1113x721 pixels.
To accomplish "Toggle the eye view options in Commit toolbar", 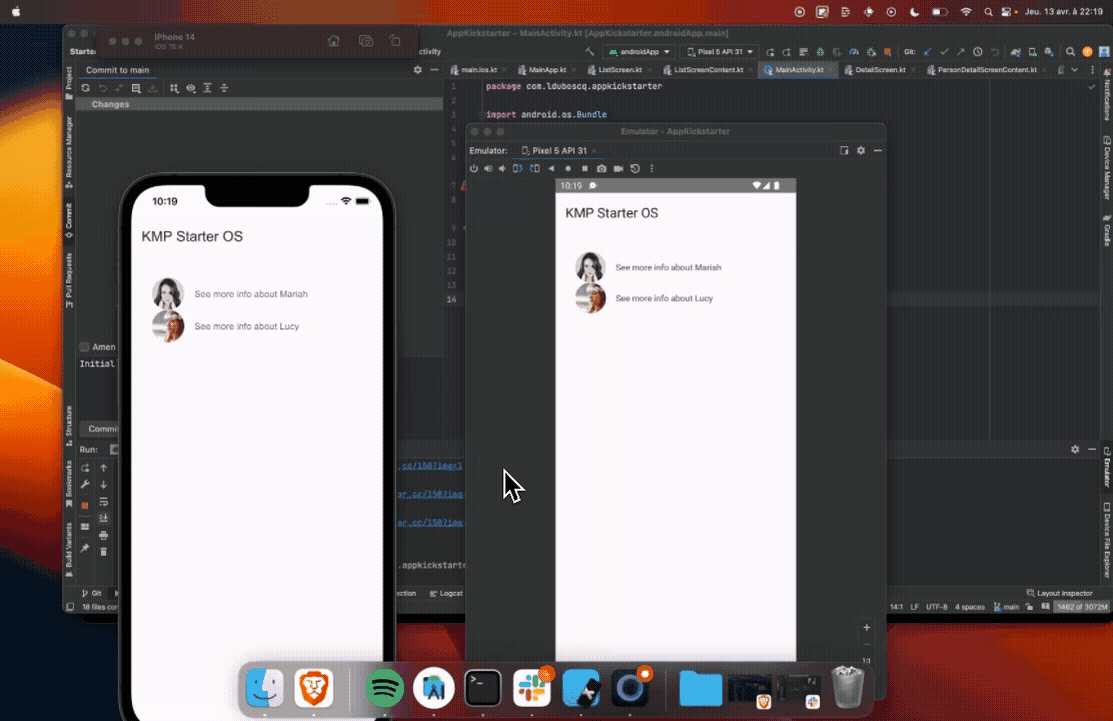I will point(190,88).
